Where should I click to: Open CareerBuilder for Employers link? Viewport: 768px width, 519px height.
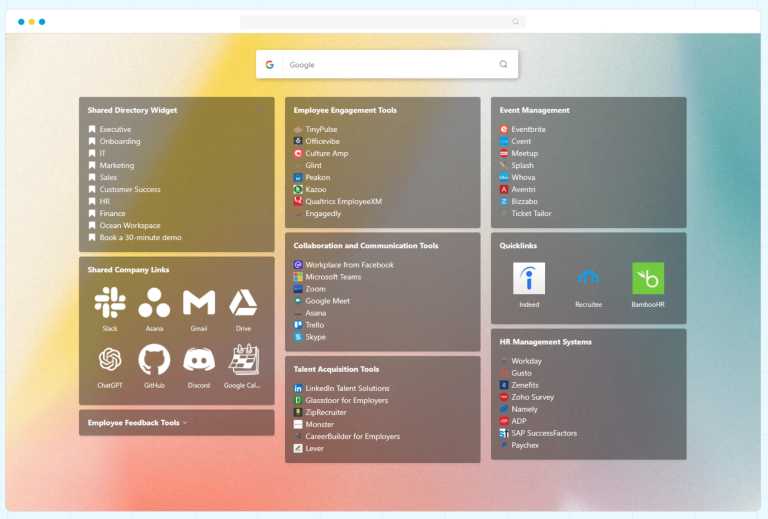(x=353, y=436)
